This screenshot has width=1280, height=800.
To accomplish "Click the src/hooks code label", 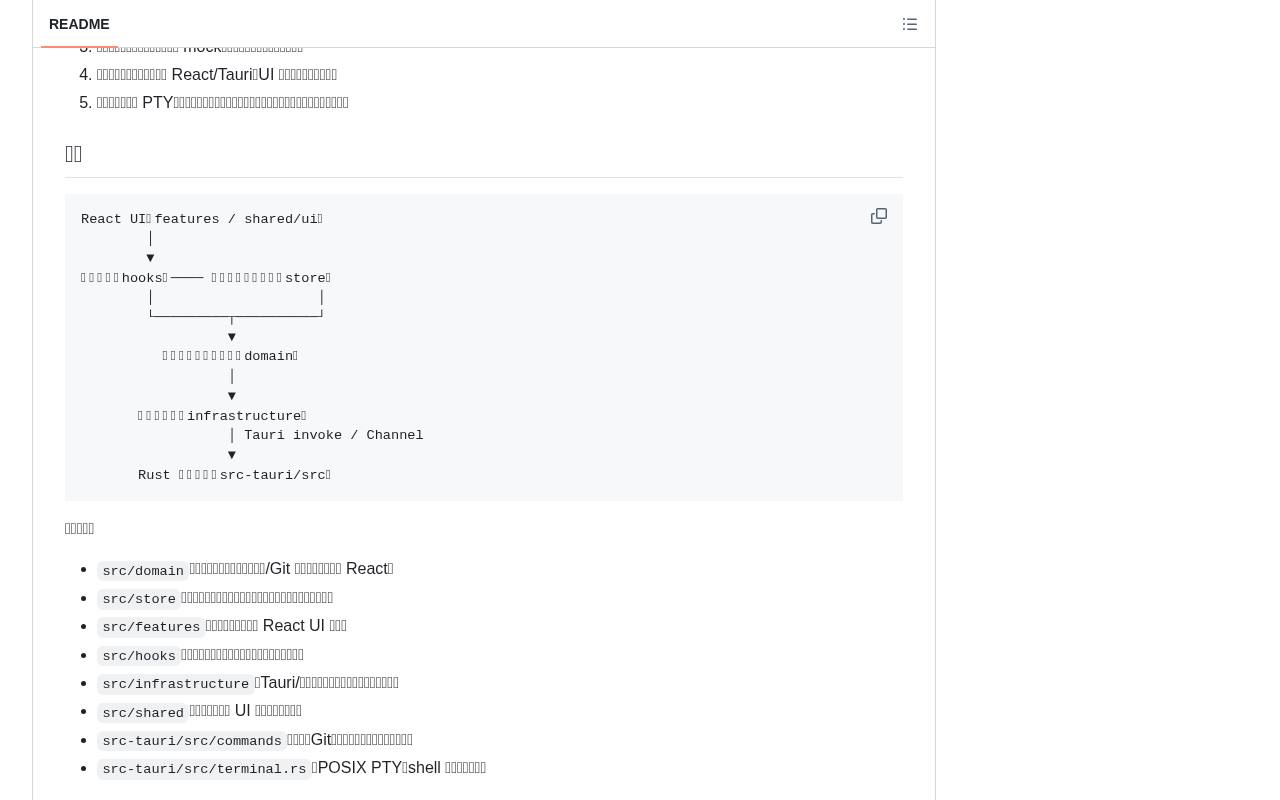I will [139, 656].
